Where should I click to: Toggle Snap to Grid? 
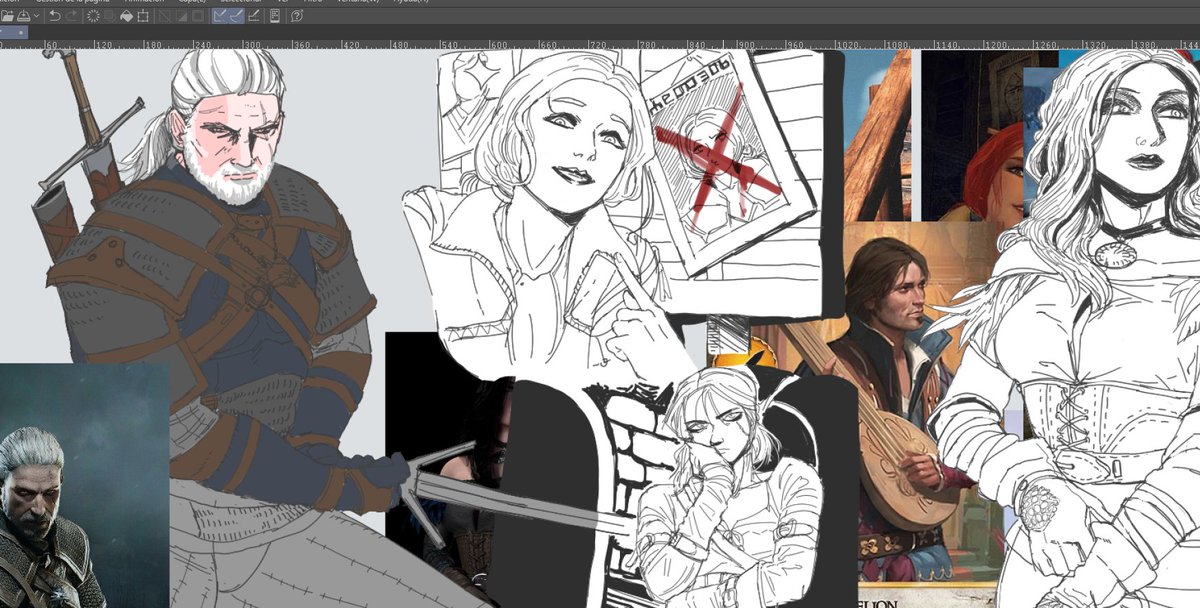click(x=254, y=16)
